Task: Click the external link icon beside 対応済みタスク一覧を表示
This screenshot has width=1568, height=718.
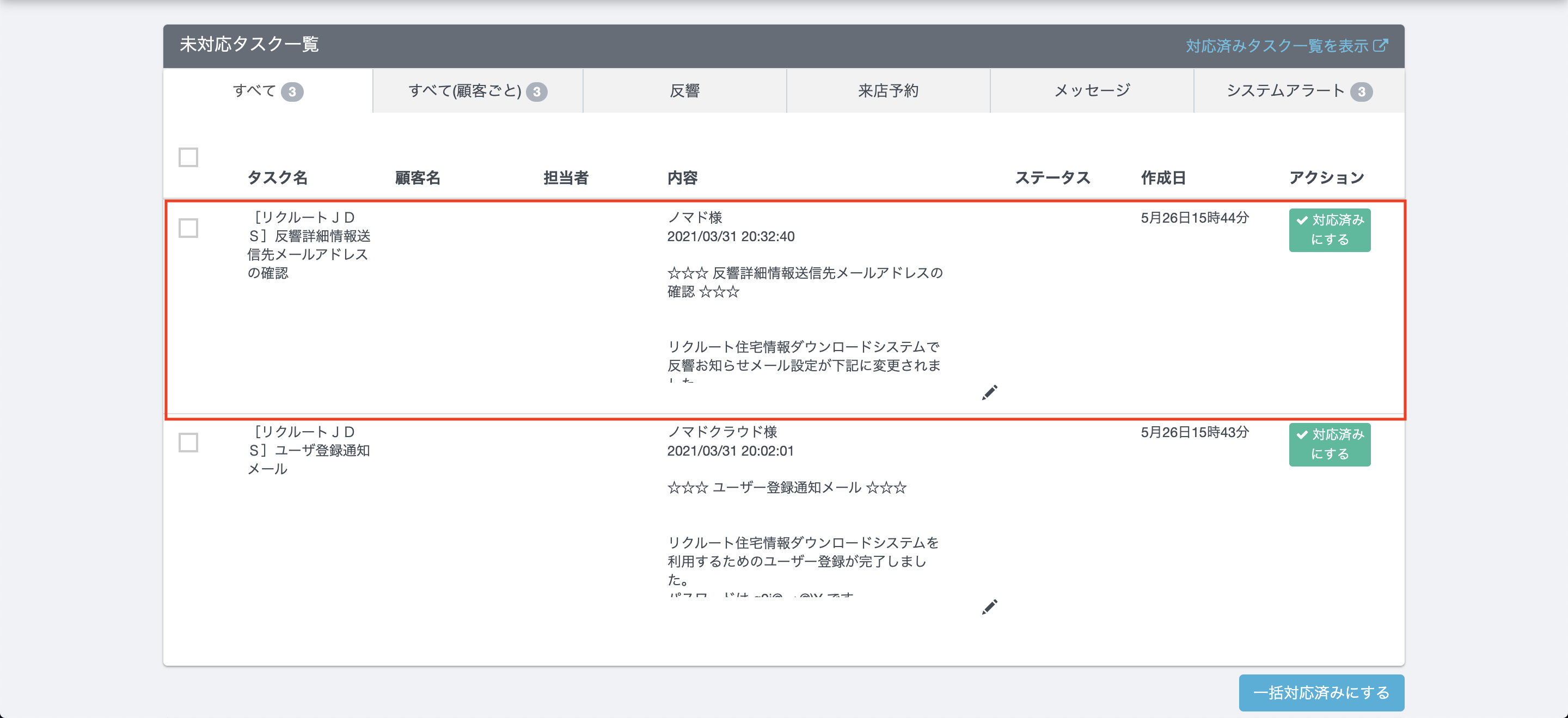Action: pyautogui.click(x=1381, y=46)
